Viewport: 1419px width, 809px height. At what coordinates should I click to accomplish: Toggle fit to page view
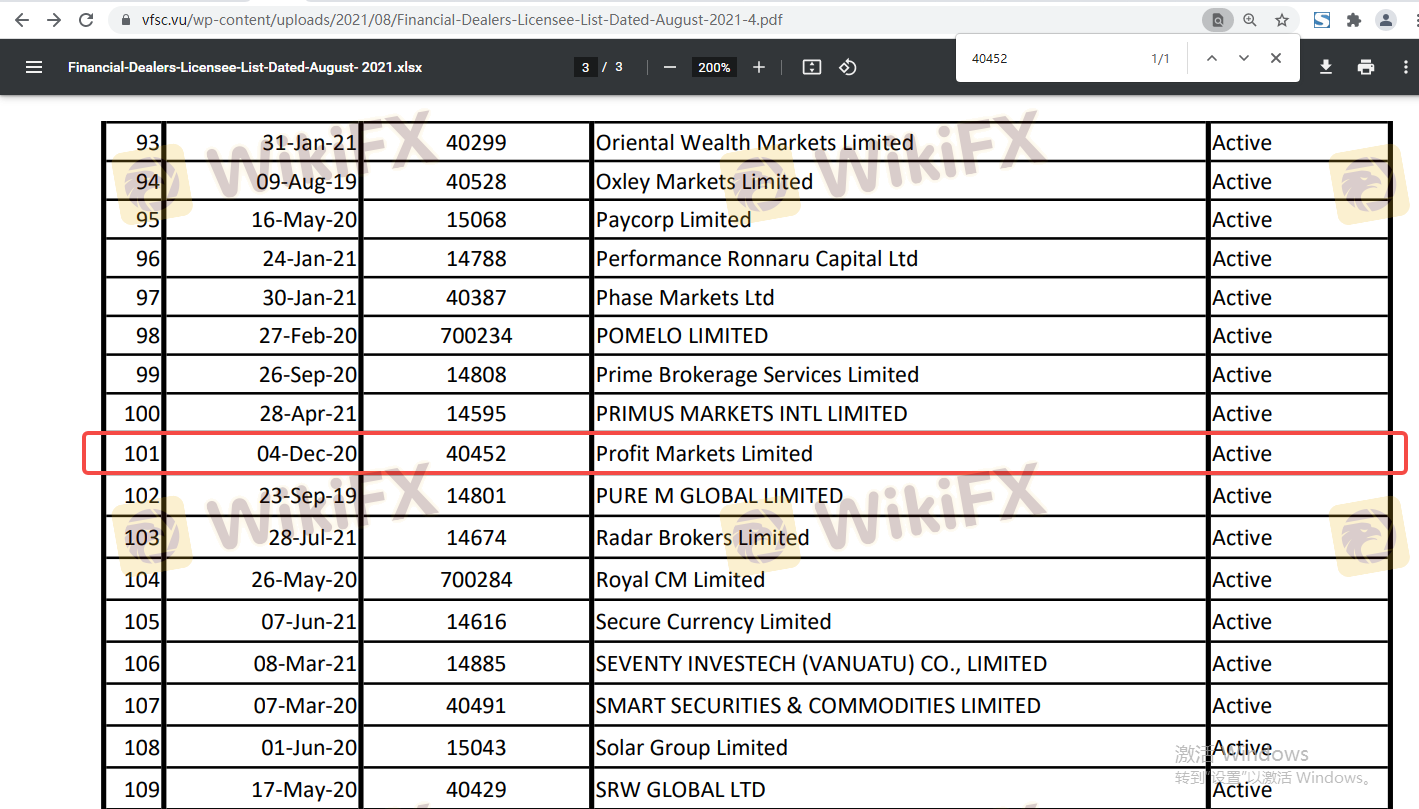point(812,67)
